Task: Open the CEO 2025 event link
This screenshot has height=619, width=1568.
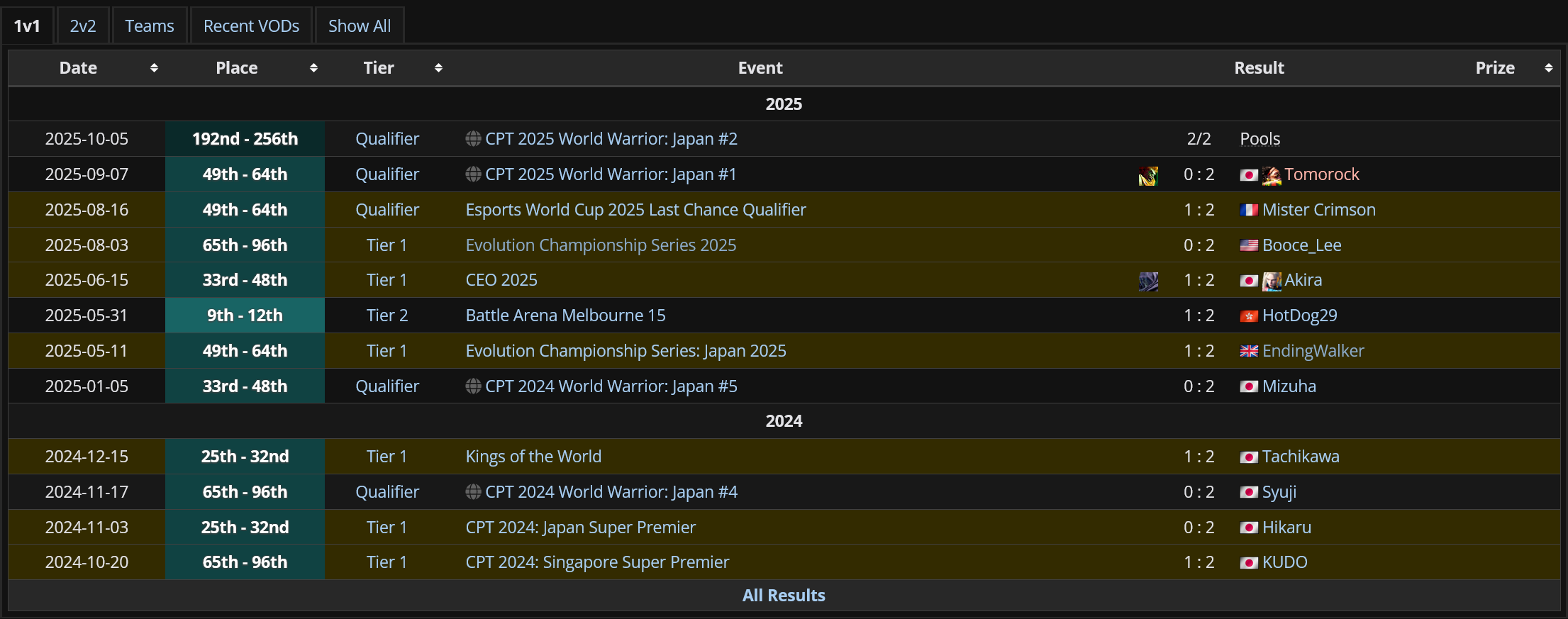Action: pyautogui.click(x=501, y=280)
